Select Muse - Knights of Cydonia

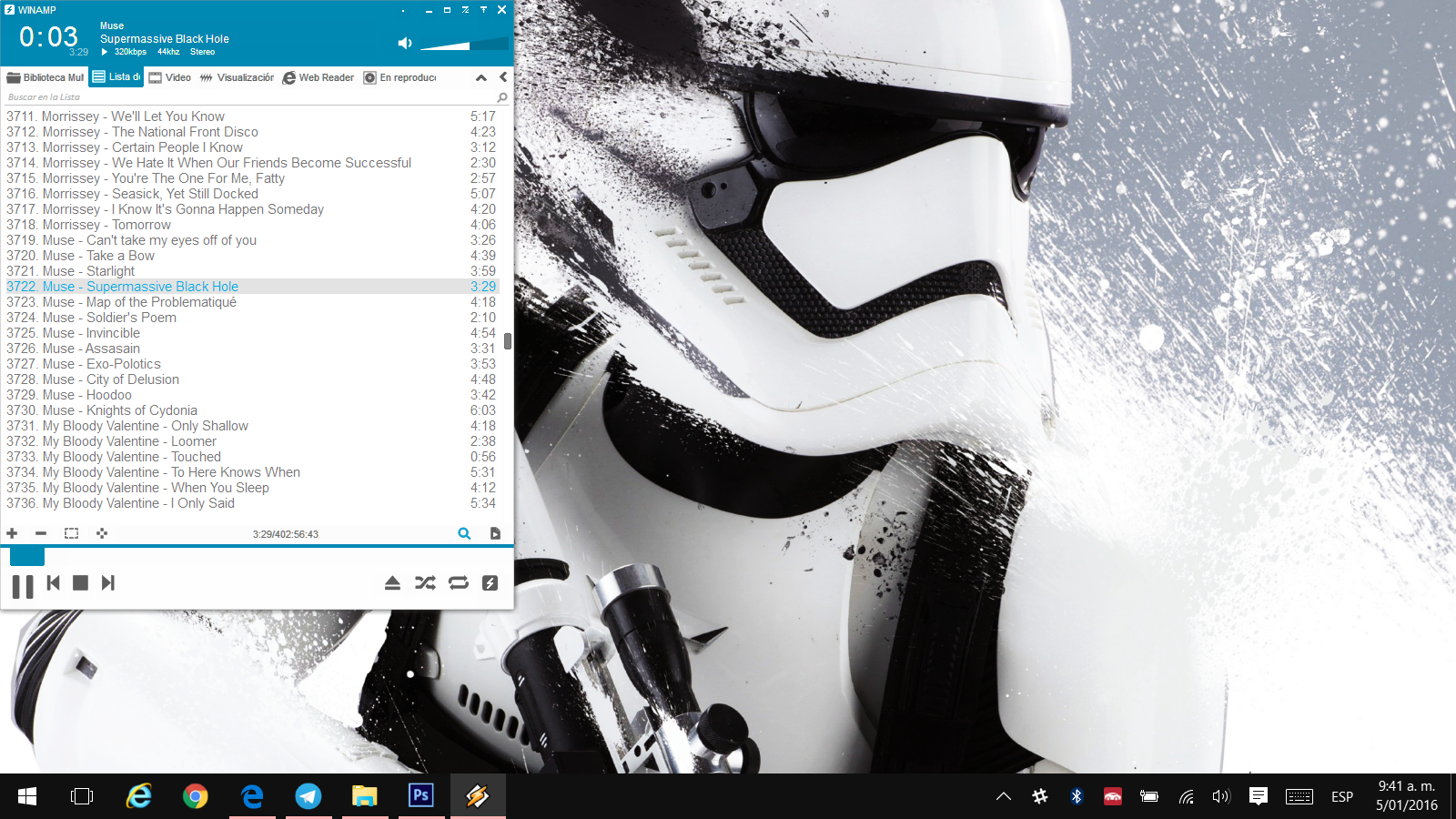(251, 410)
